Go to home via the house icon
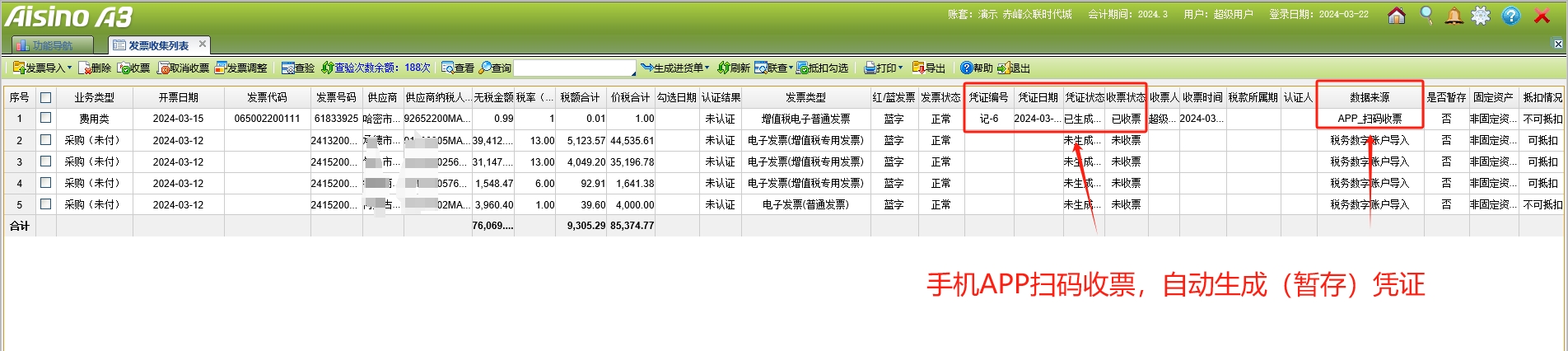Screen dimensions: 1568x351 point(1397,15)
